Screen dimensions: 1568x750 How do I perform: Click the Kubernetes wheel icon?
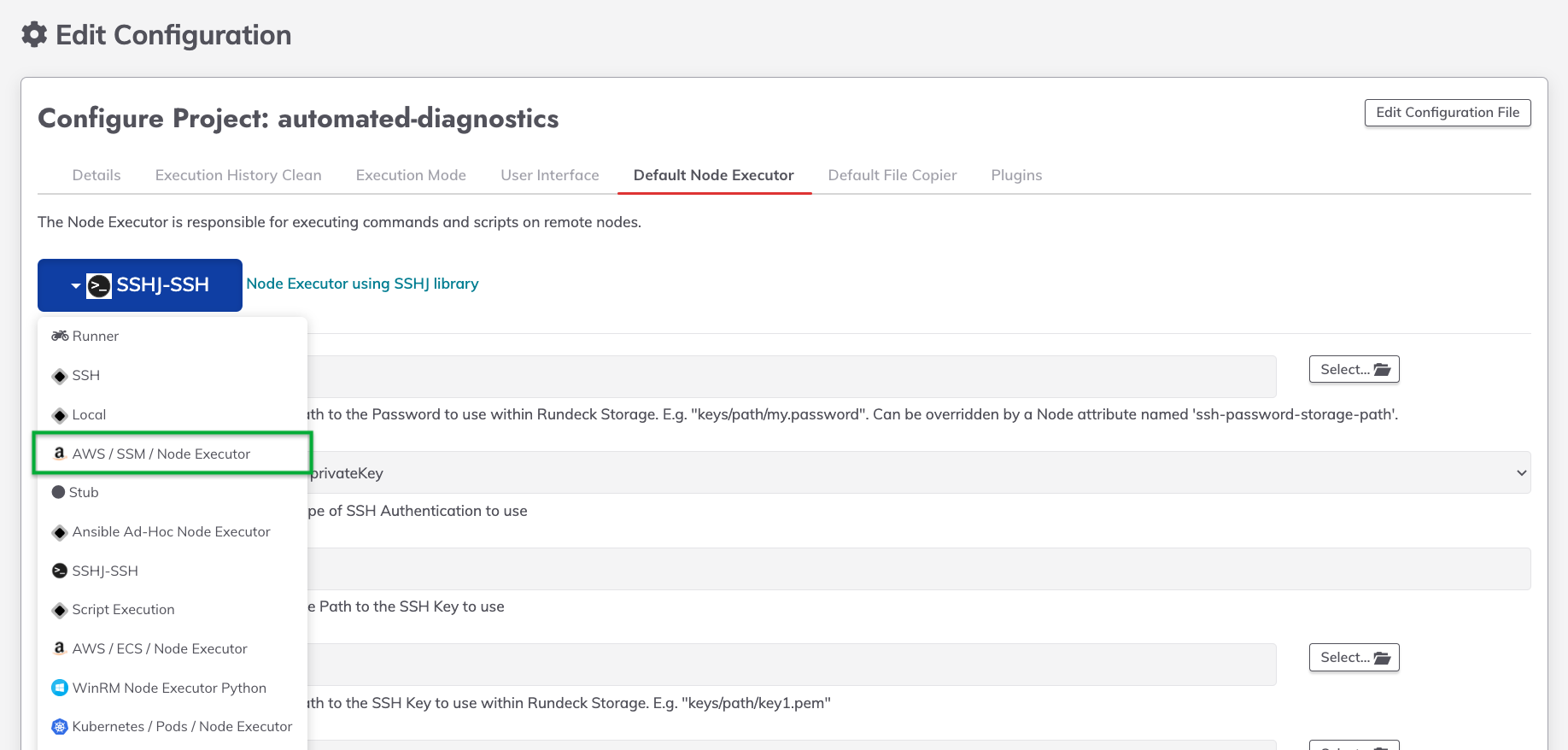pos(60,727)
